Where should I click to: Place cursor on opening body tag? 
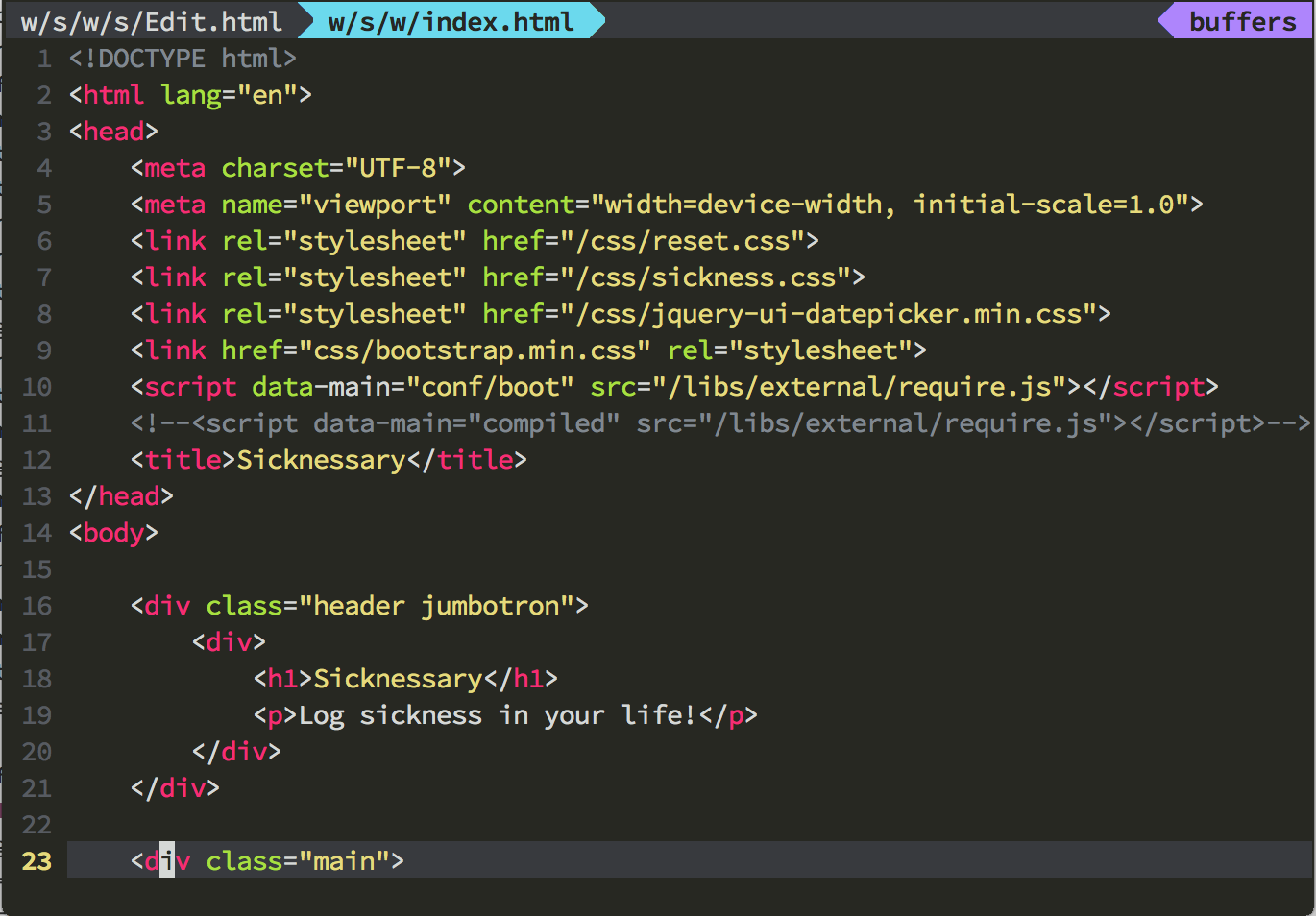coord(113,533)
